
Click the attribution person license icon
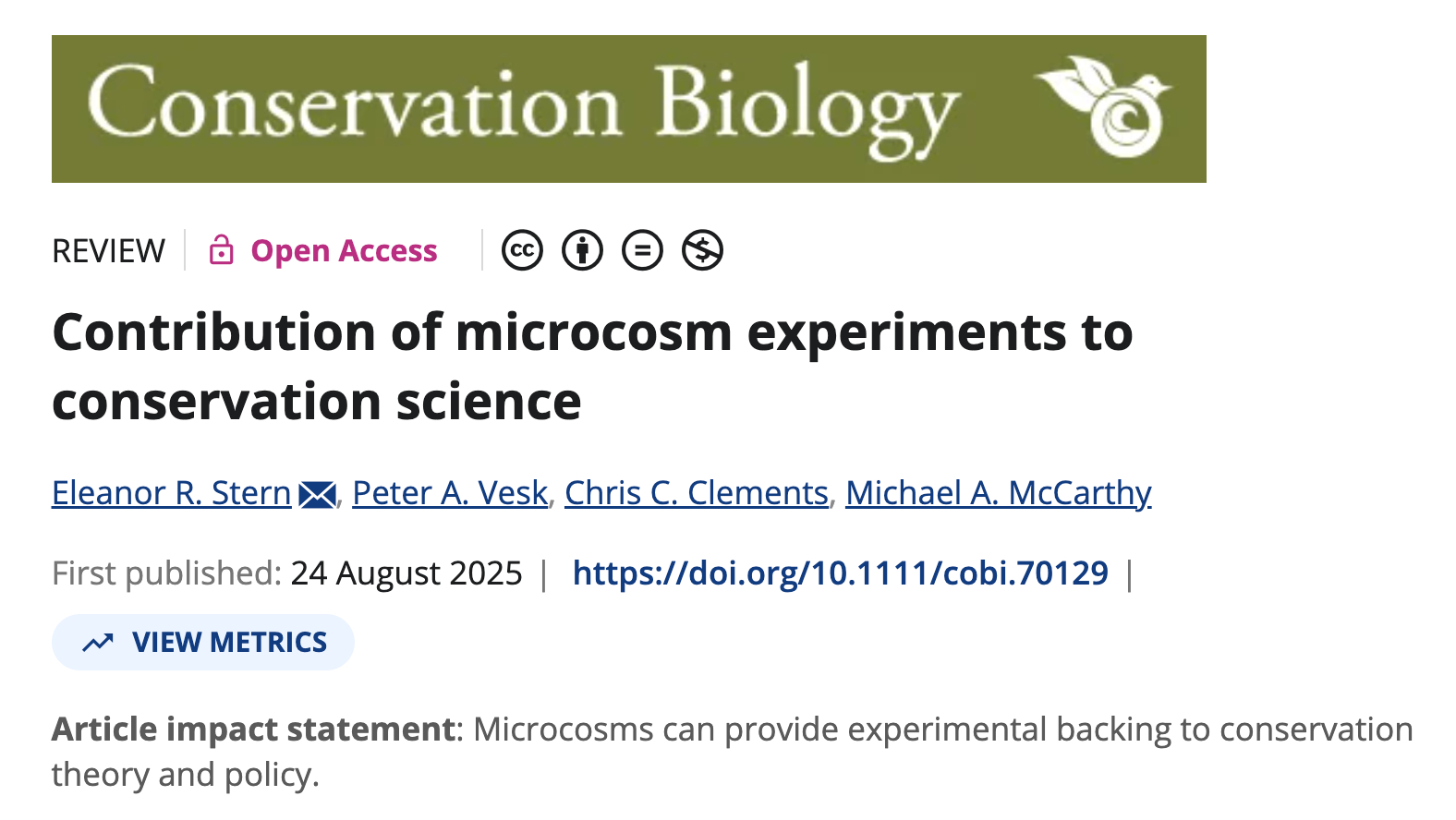click(x=582, y=250)
